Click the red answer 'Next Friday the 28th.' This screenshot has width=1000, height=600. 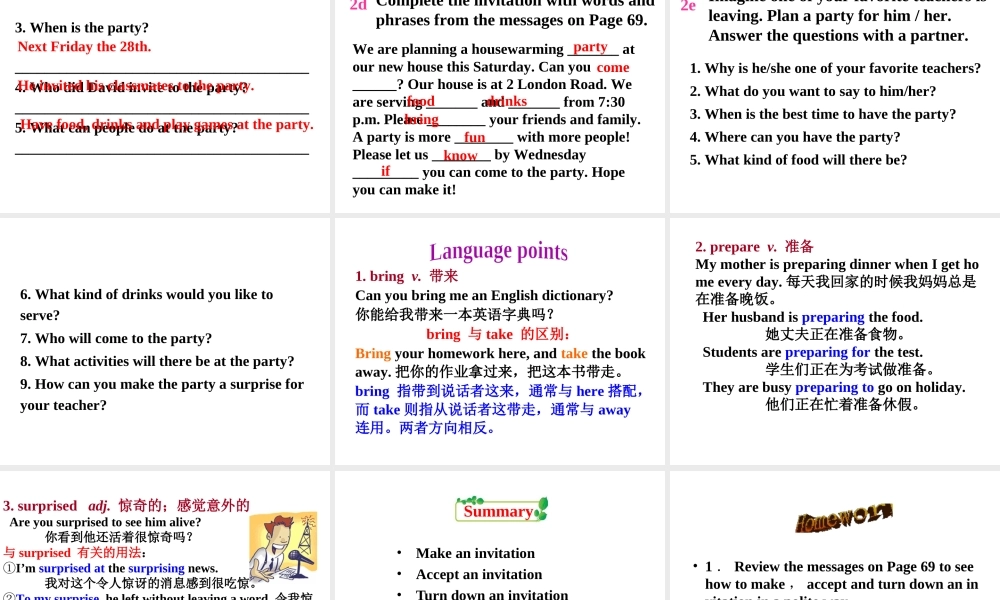click(84, 47)
